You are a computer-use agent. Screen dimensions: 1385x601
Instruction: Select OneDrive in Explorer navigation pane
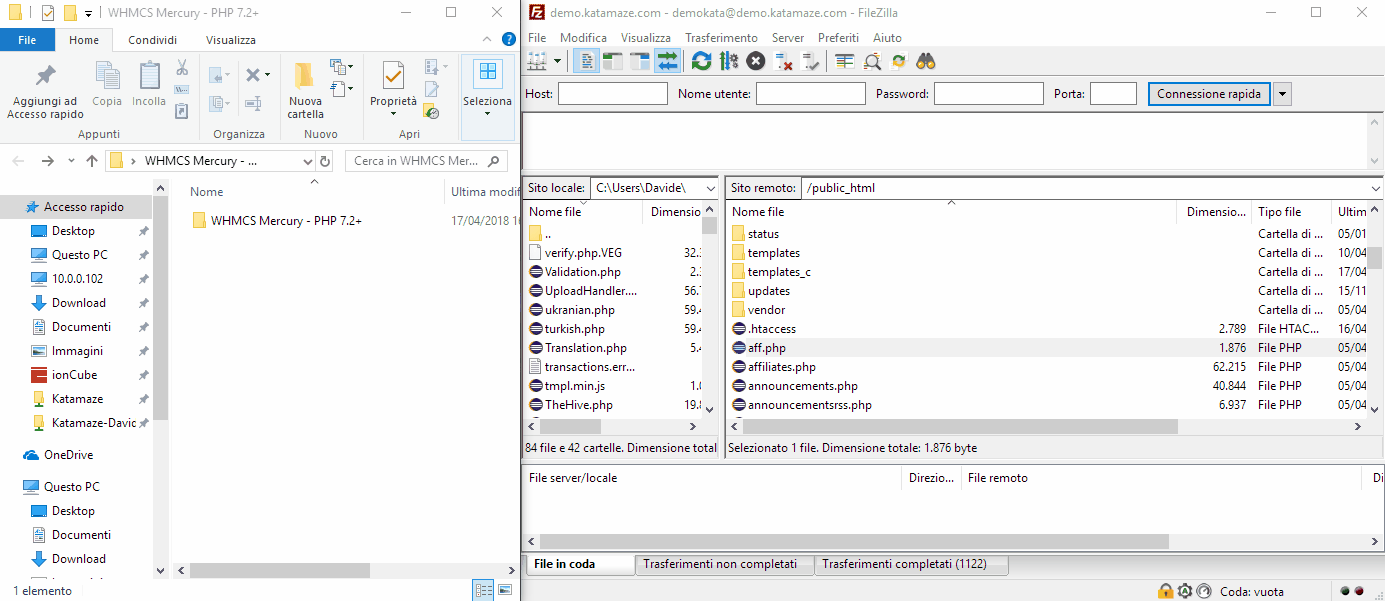(x=68, y=455)
